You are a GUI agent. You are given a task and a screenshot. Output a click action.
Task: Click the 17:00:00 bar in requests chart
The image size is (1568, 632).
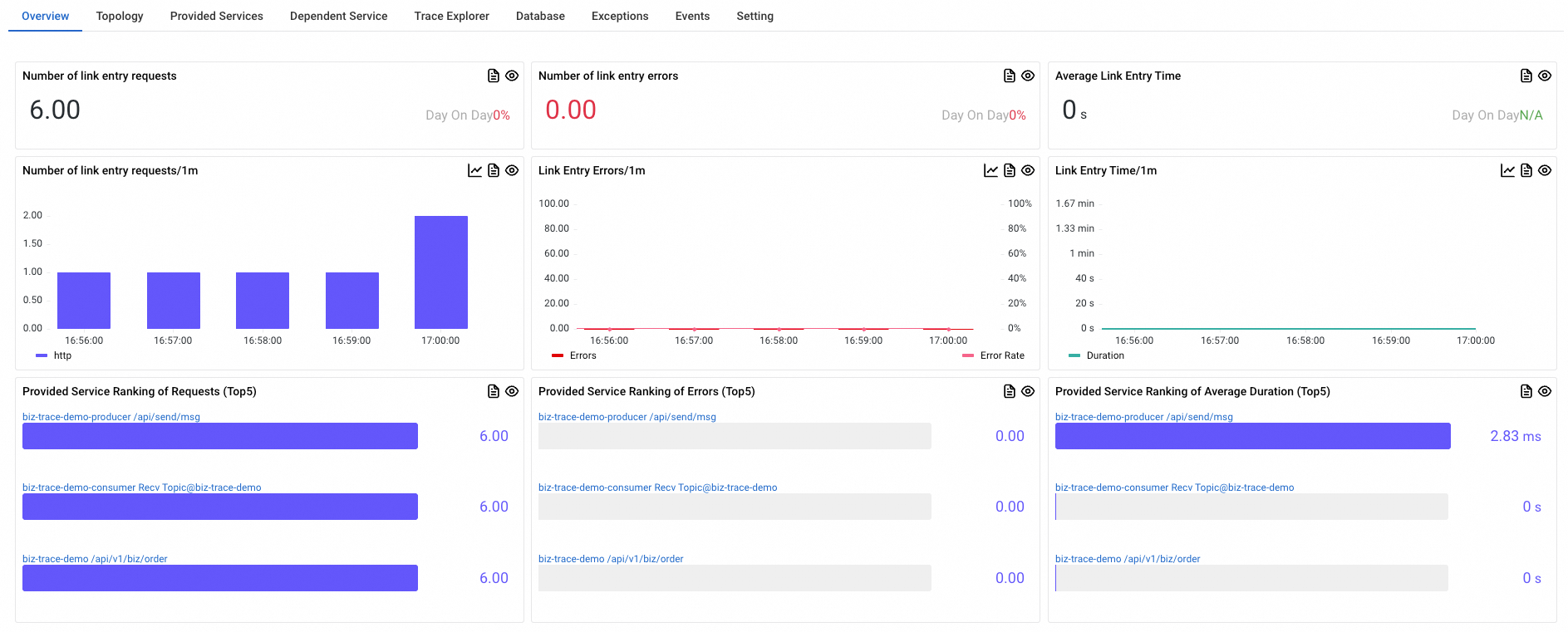click(441, 272)
